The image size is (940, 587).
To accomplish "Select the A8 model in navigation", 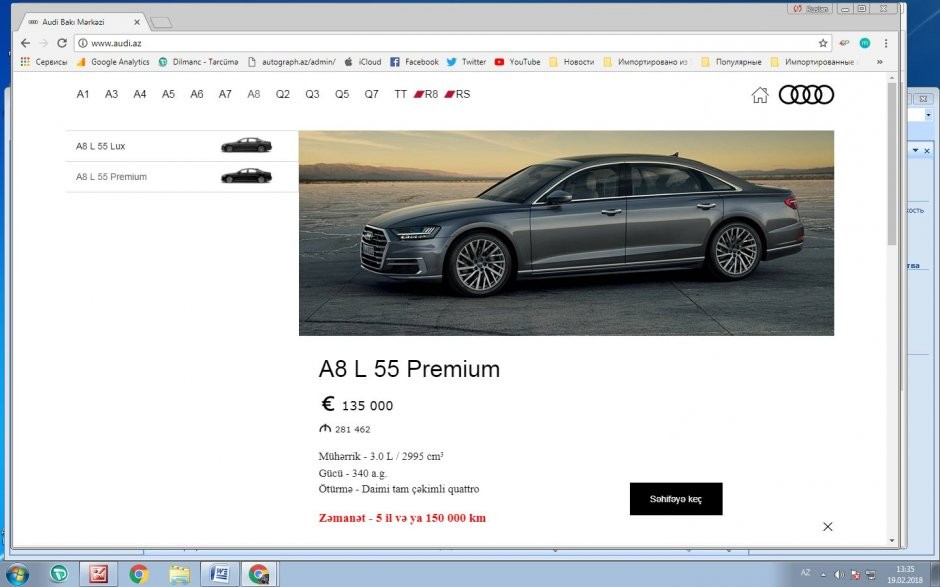I will (254, 94).
